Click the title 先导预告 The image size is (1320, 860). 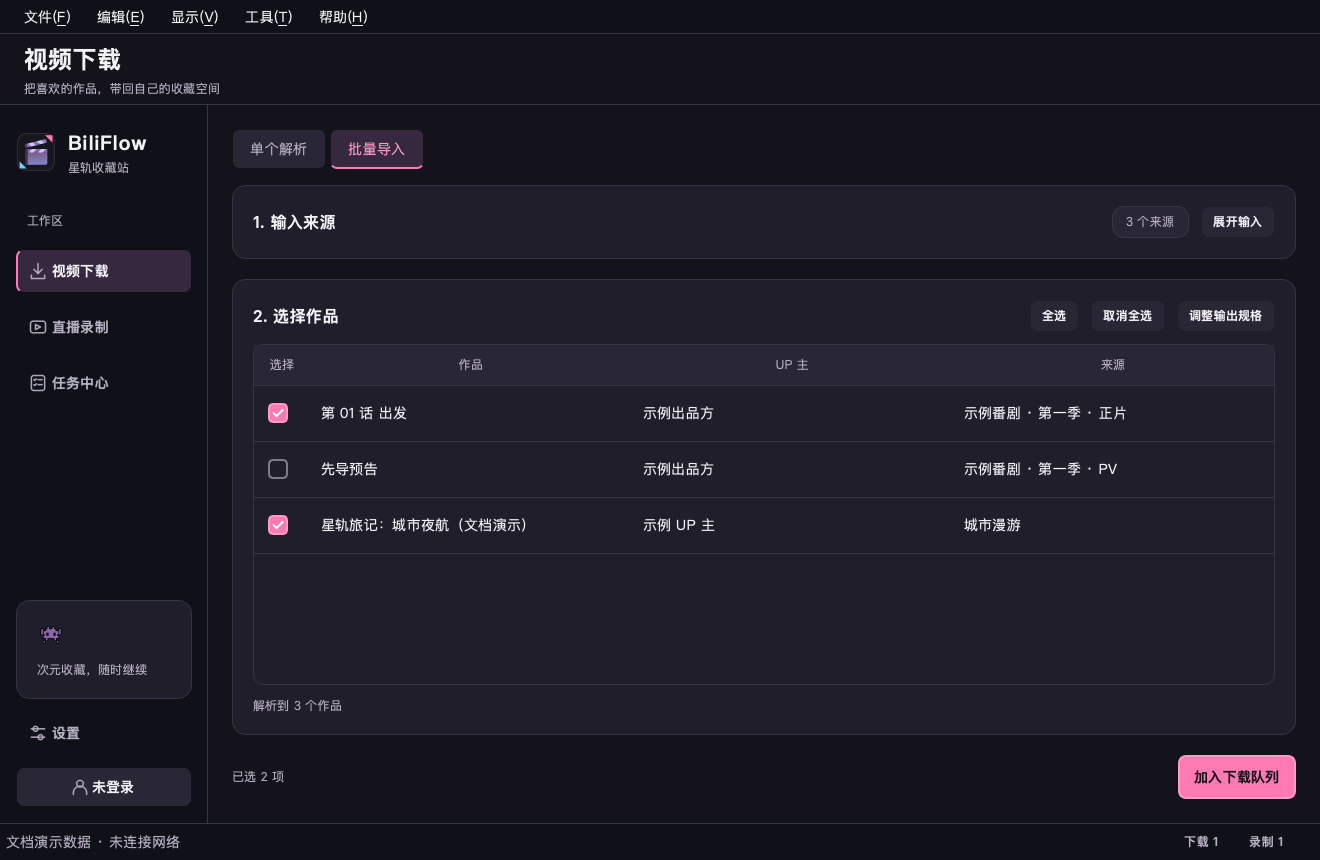349,469
